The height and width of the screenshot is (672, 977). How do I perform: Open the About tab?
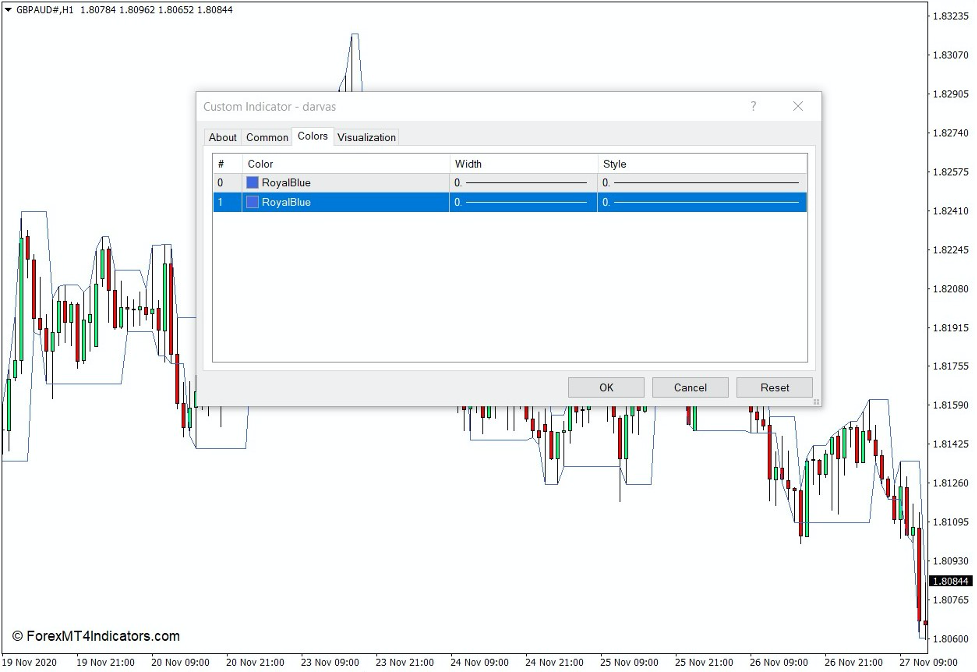click(x=222, y=137)
